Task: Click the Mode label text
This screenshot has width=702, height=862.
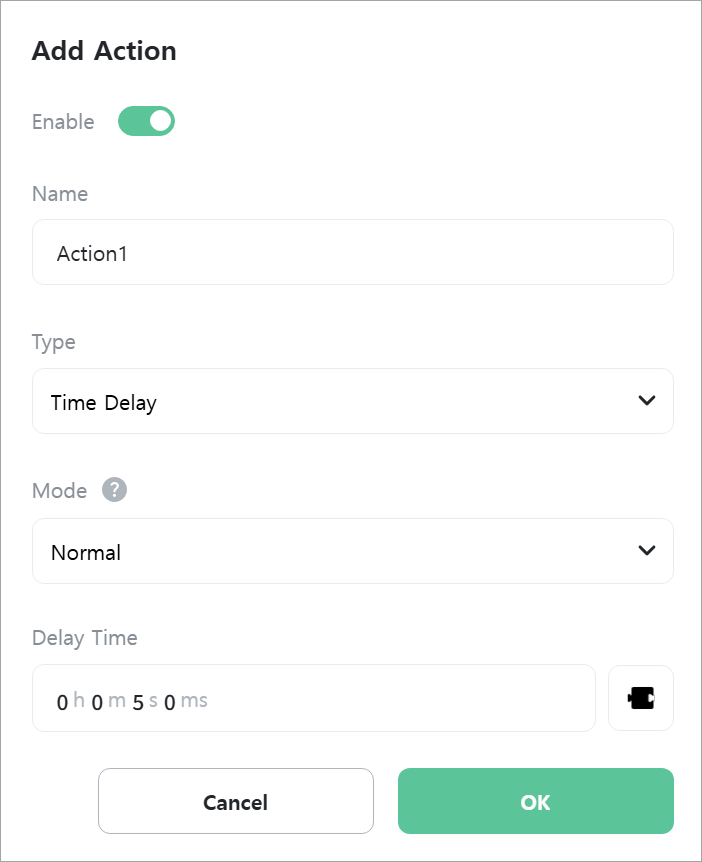Action: click(x=59, y=490)
